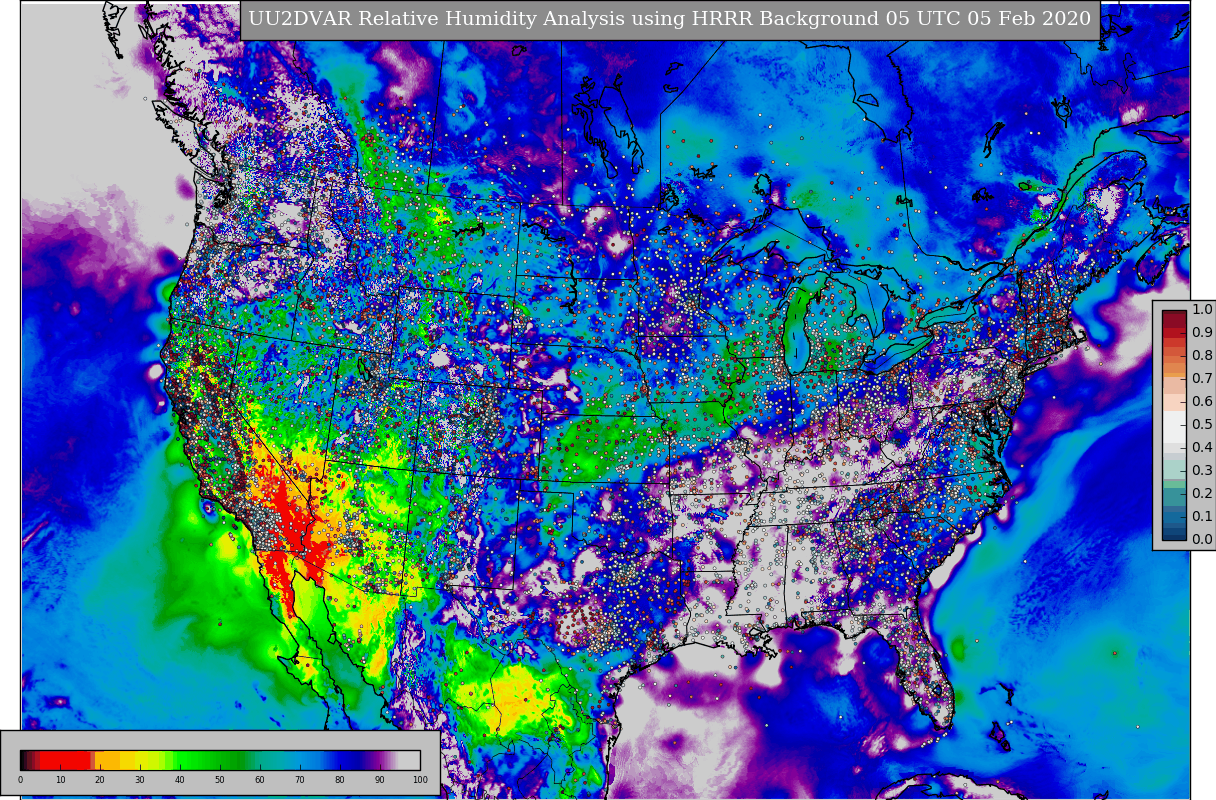Click the '80' label on humidity colorbar

click(x=340, y=780)
